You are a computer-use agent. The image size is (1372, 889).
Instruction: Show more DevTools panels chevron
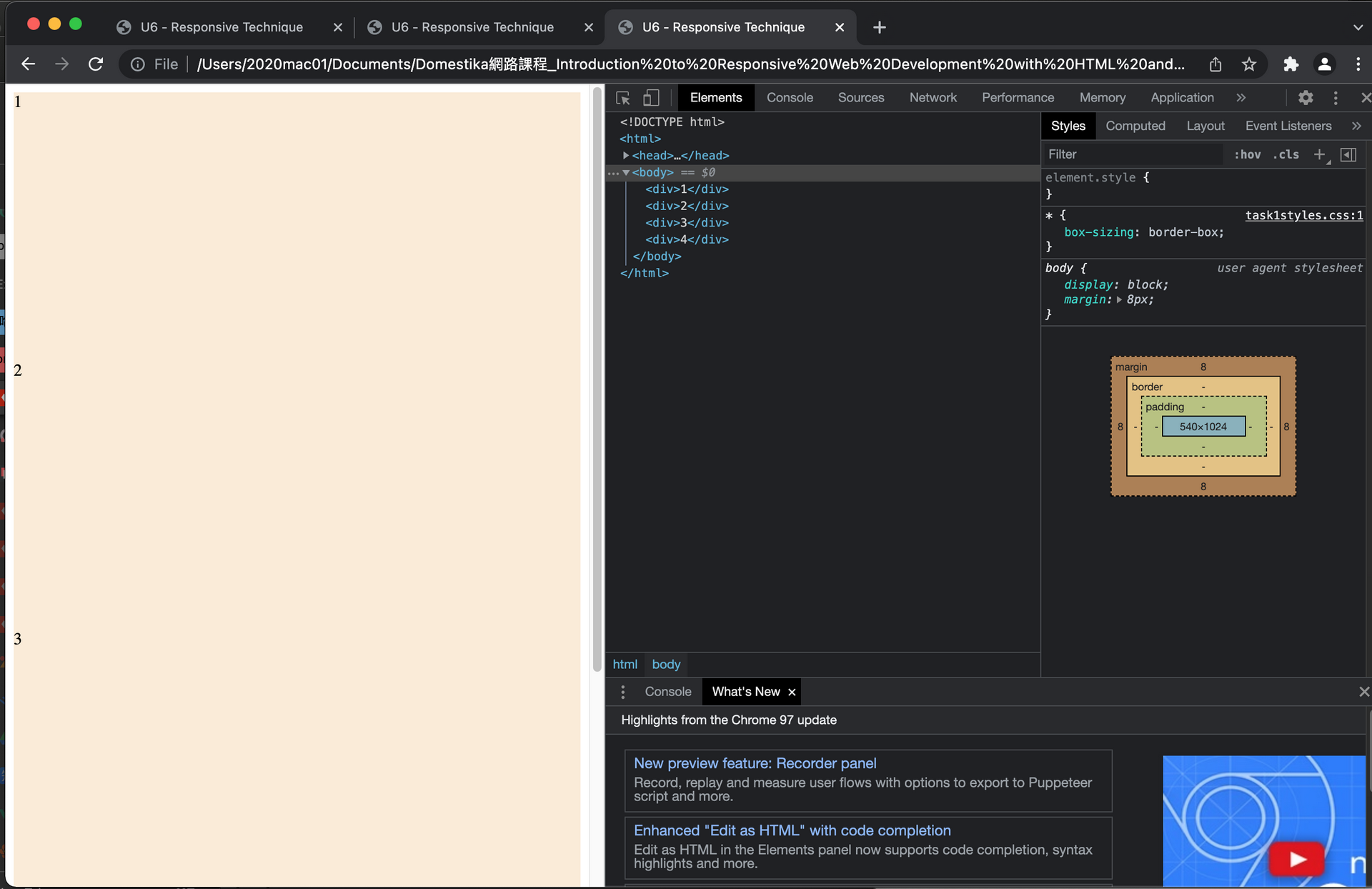coord(1241,98)
